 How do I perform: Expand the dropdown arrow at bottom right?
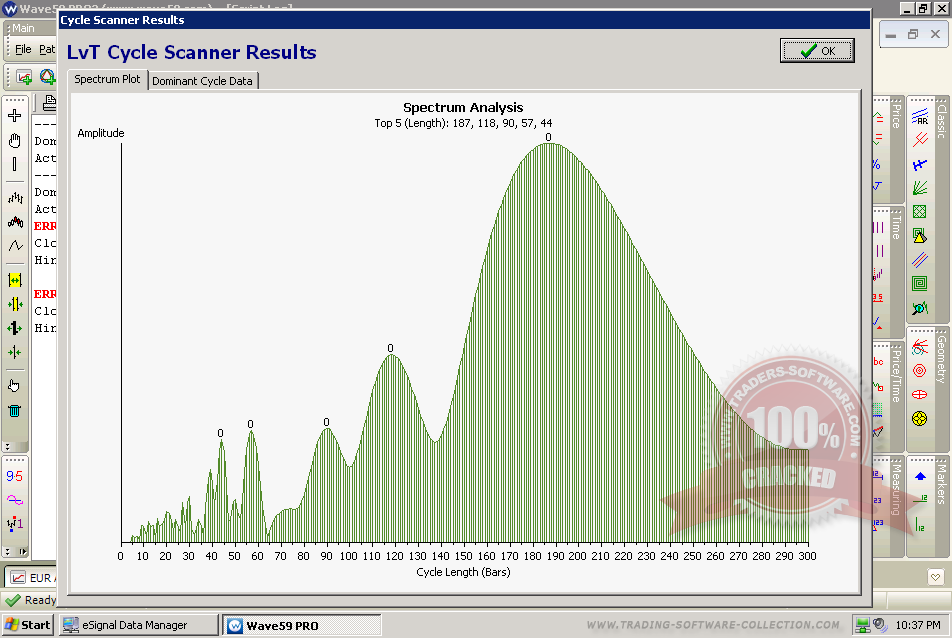point(935,577)
